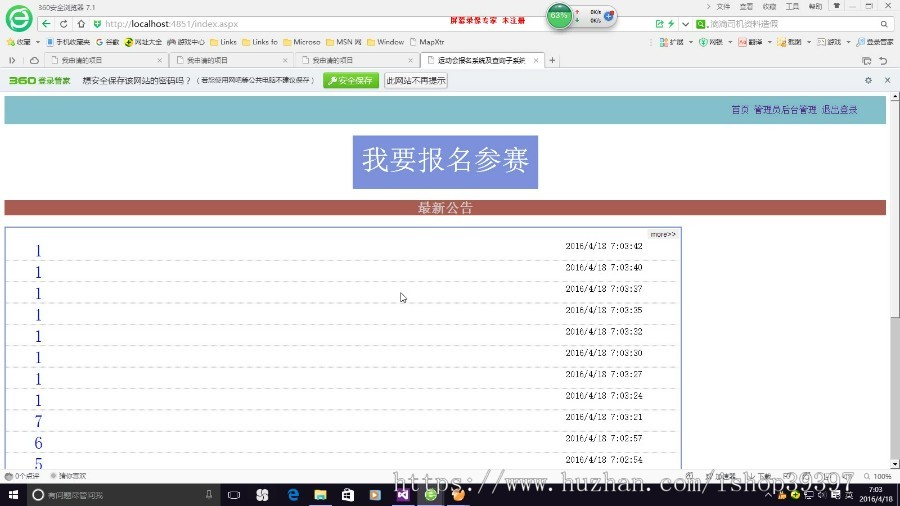Open admin backend management link
The width and height of the screenshot is (900, 506).
785,110
